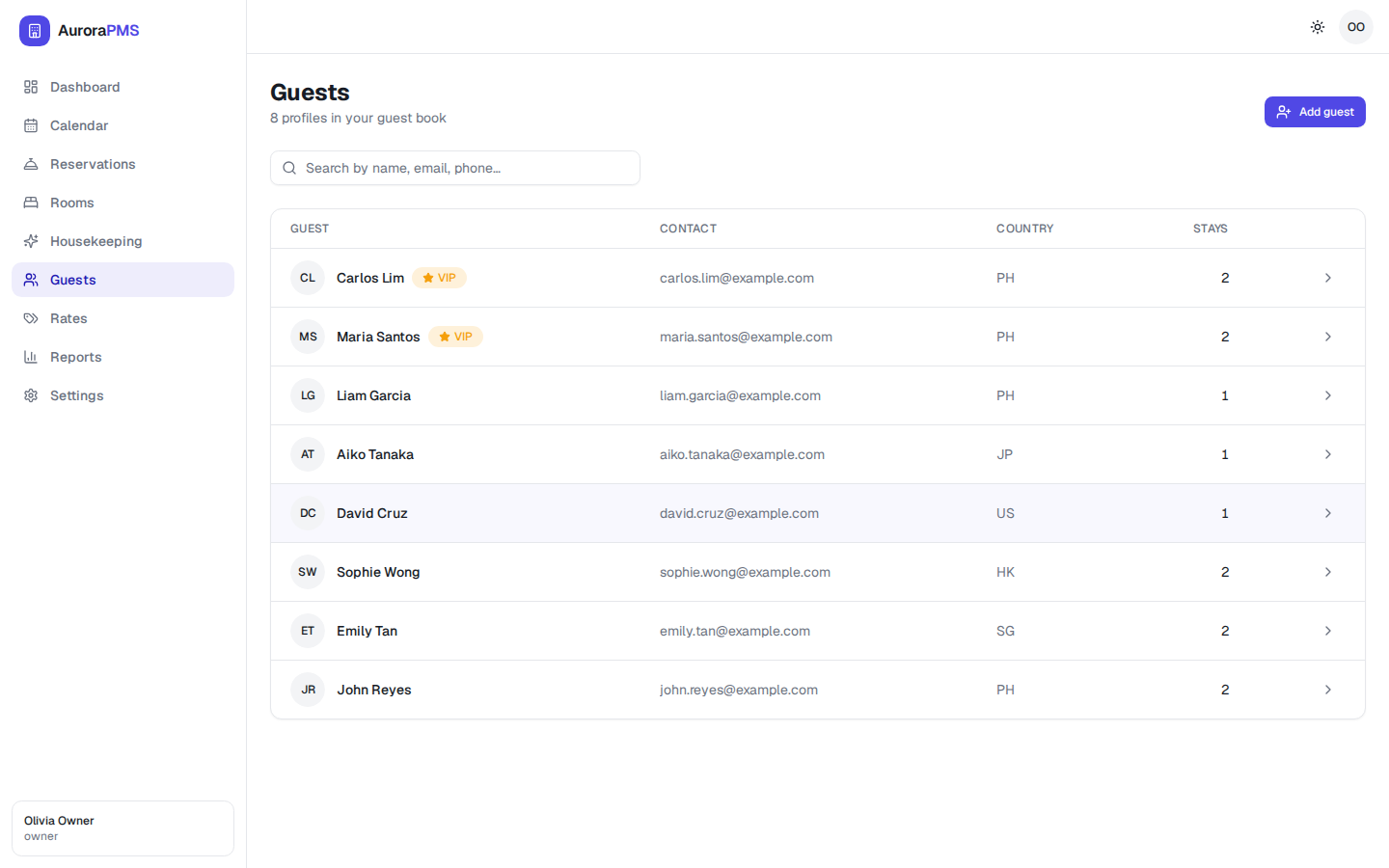The width and height of the screenshot is (1389, 868).
Task: Click the CONTACT column header
Action: [x=688, y=229]
